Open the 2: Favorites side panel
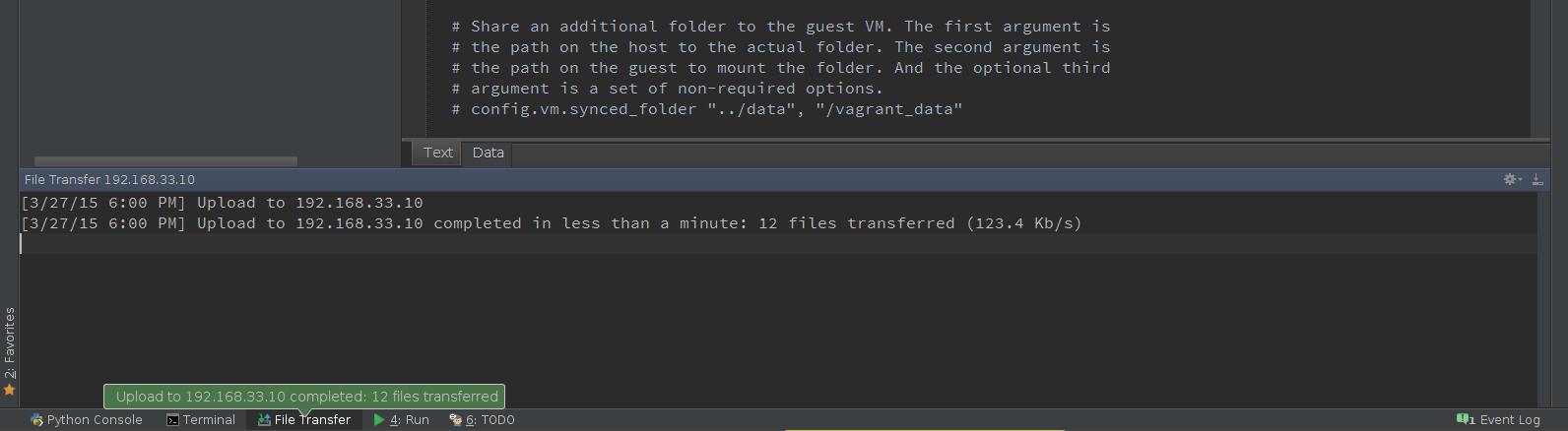 click(10, 342)
